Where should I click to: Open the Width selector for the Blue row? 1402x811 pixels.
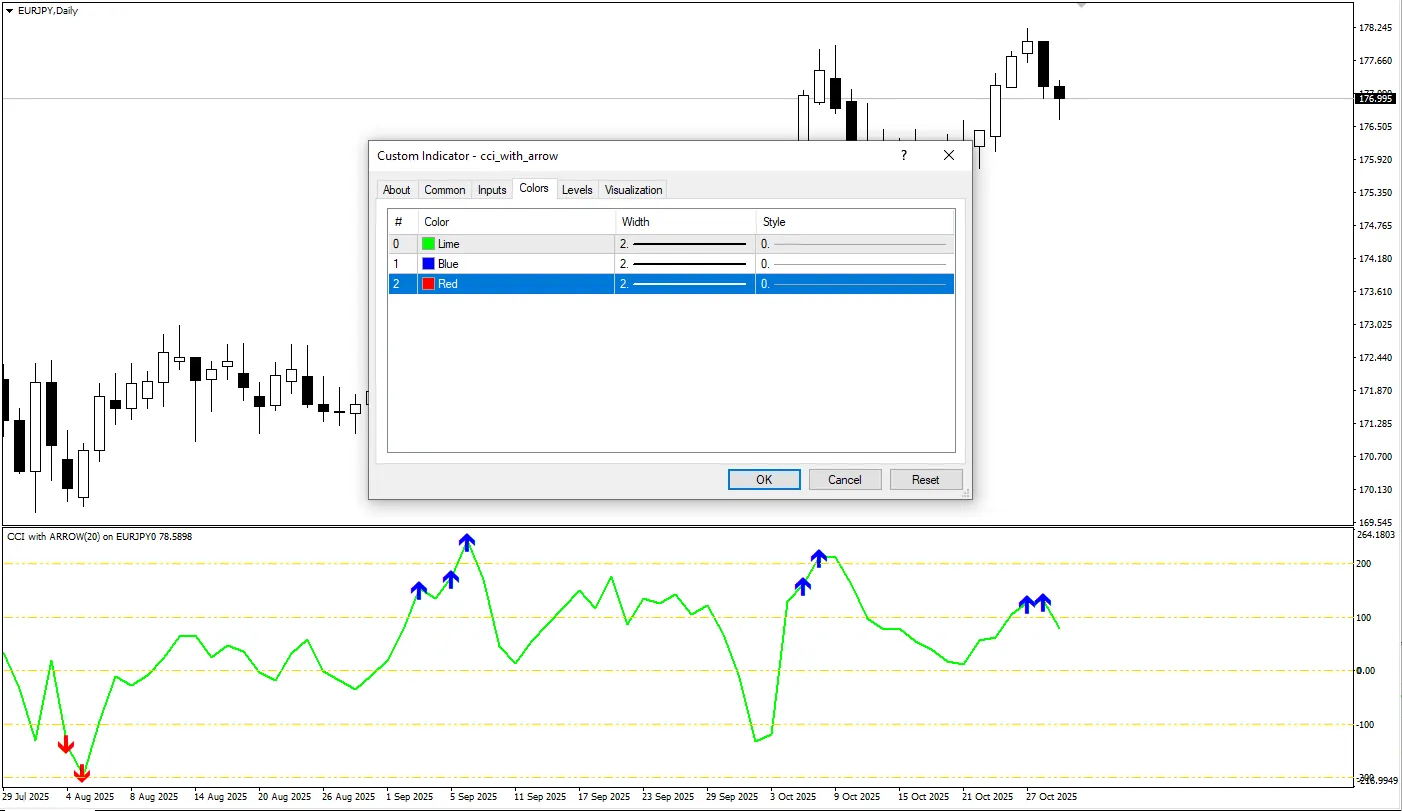[x=684, y=264]
